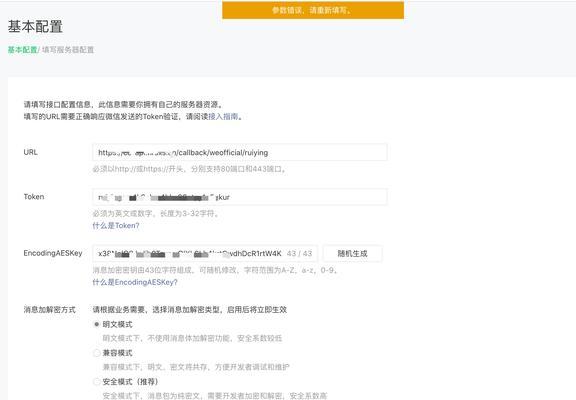The image size is (576, 400).
Task: Click the orange 参数错误 notification banner
Action: tap(313, 10)
